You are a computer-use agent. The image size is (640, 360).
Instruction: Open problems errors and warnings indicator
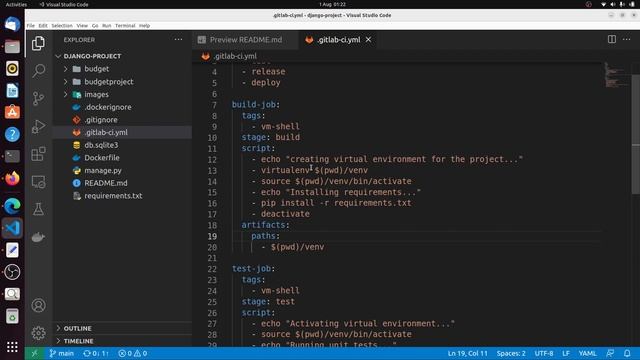point(133,353)
